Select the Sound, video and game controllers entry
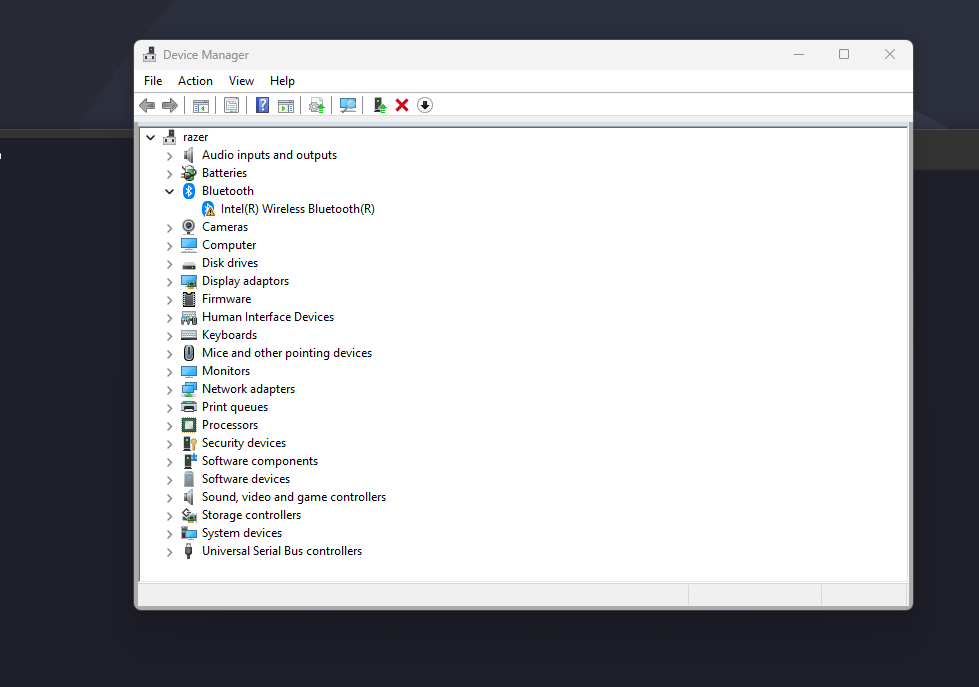 (293, 496)
